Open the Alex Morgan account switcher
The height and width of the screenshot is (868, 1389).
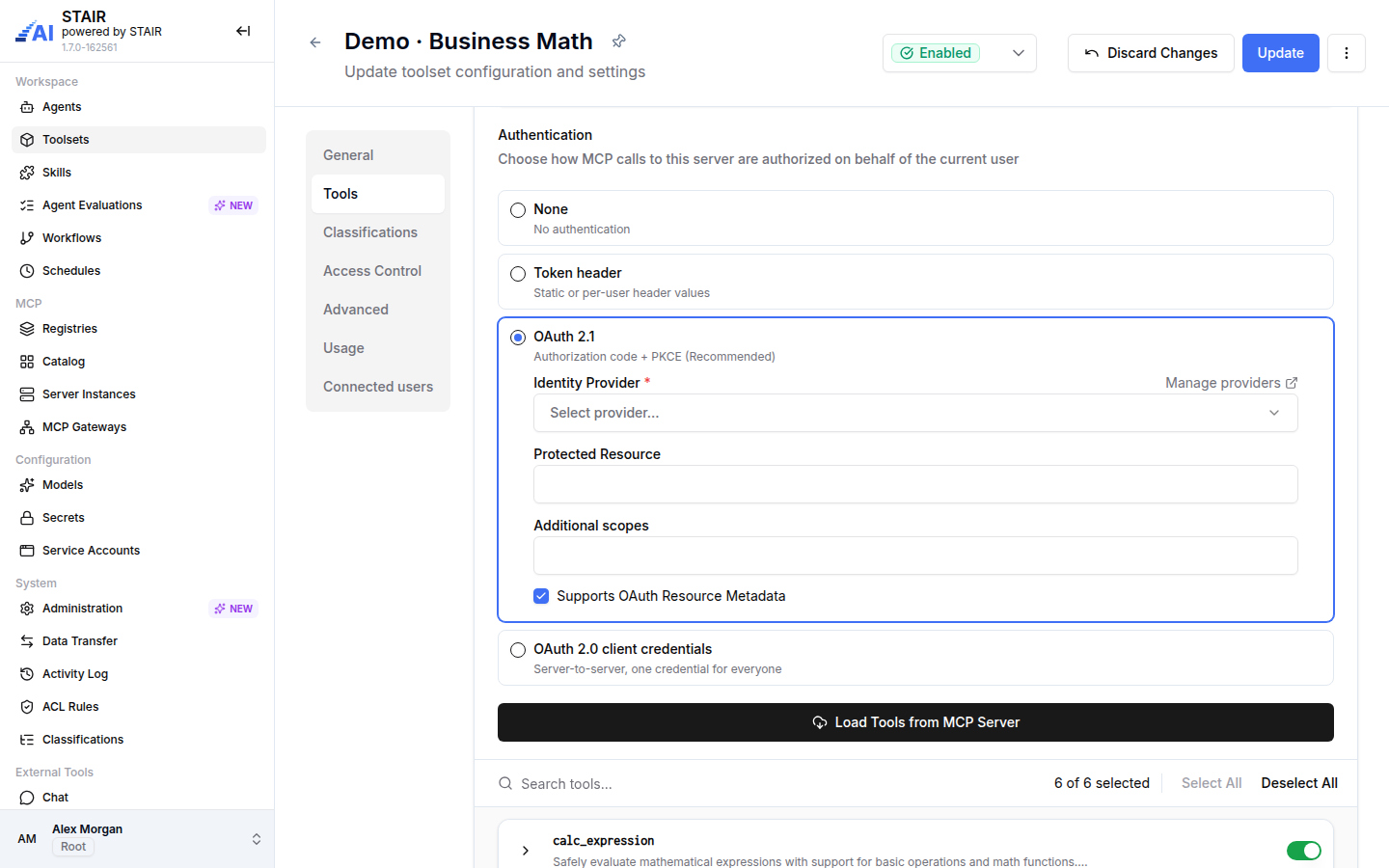point(137,839)
